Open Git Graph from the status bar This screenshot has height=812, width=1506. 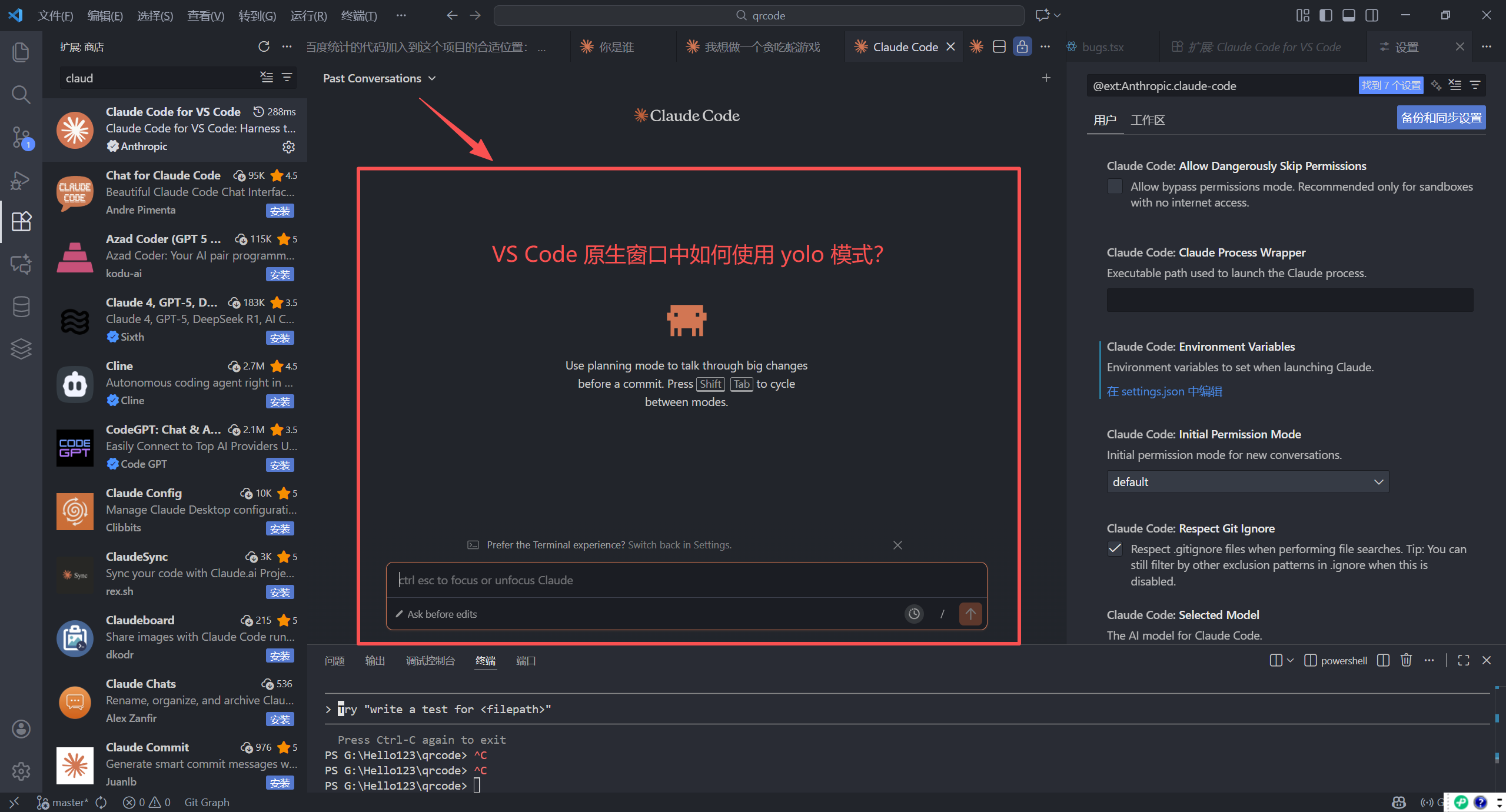coord(207,801)
